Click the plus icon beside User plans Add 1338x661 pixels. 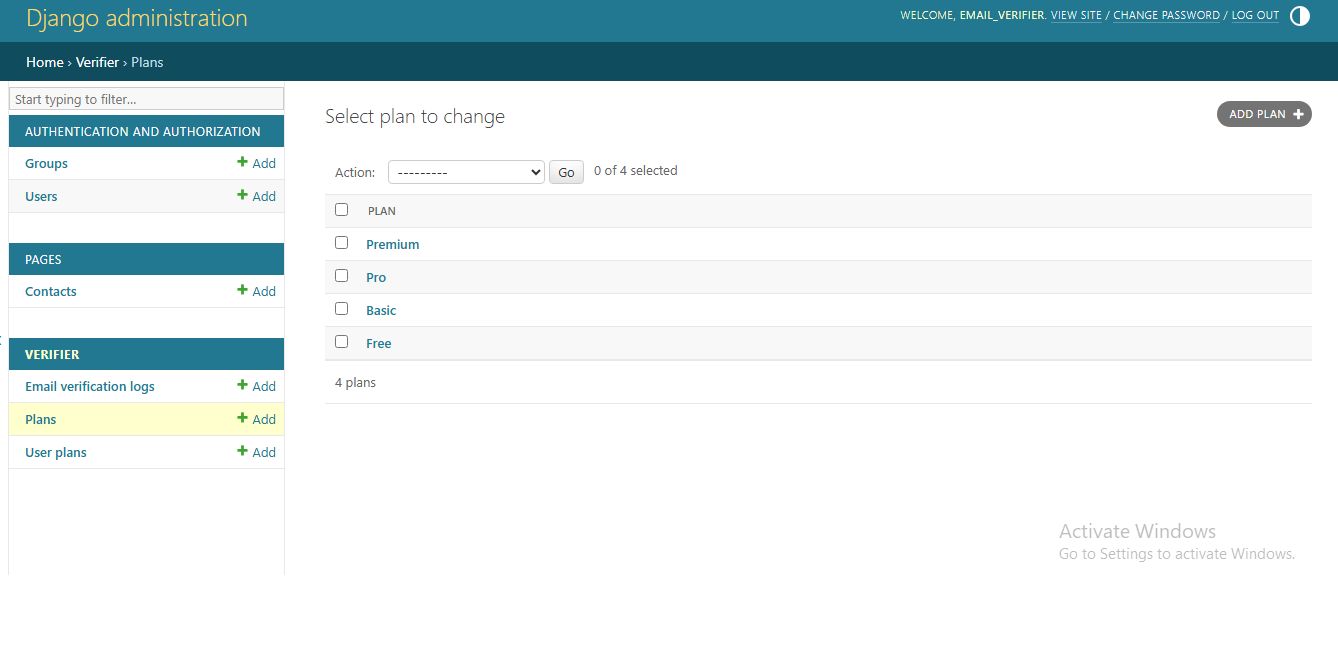(x=242, y=451)
